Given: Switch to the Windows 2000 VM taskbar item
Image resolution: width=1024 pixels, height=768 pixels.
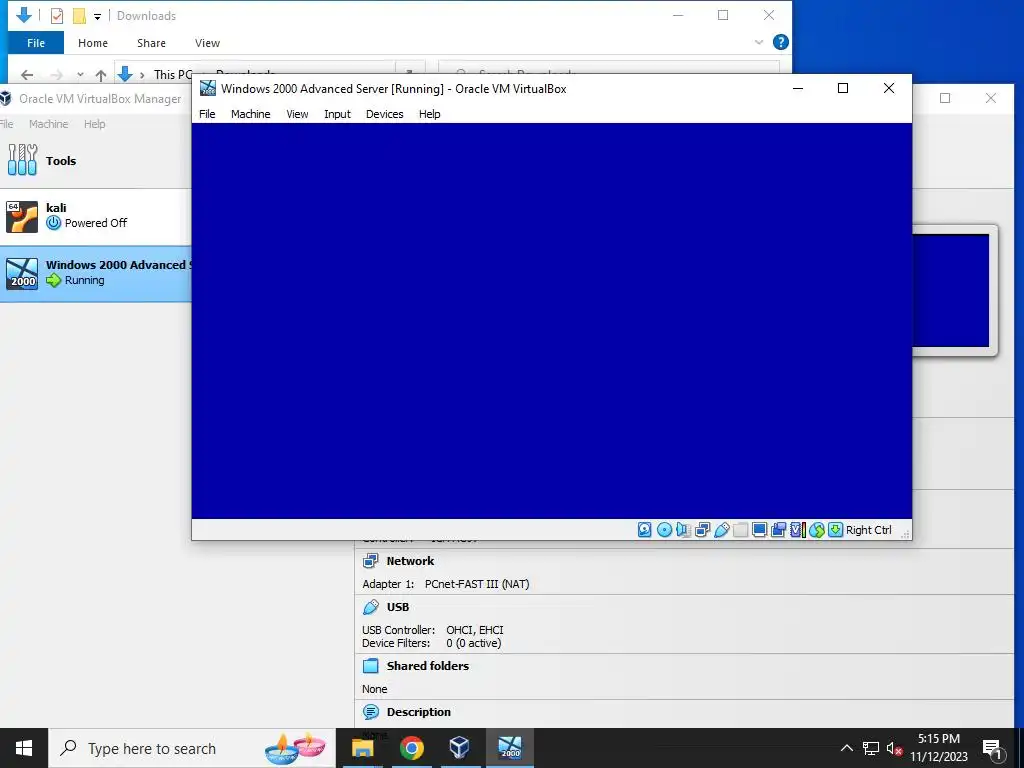Looking at the screenshot, I should (x=510, y=748).
